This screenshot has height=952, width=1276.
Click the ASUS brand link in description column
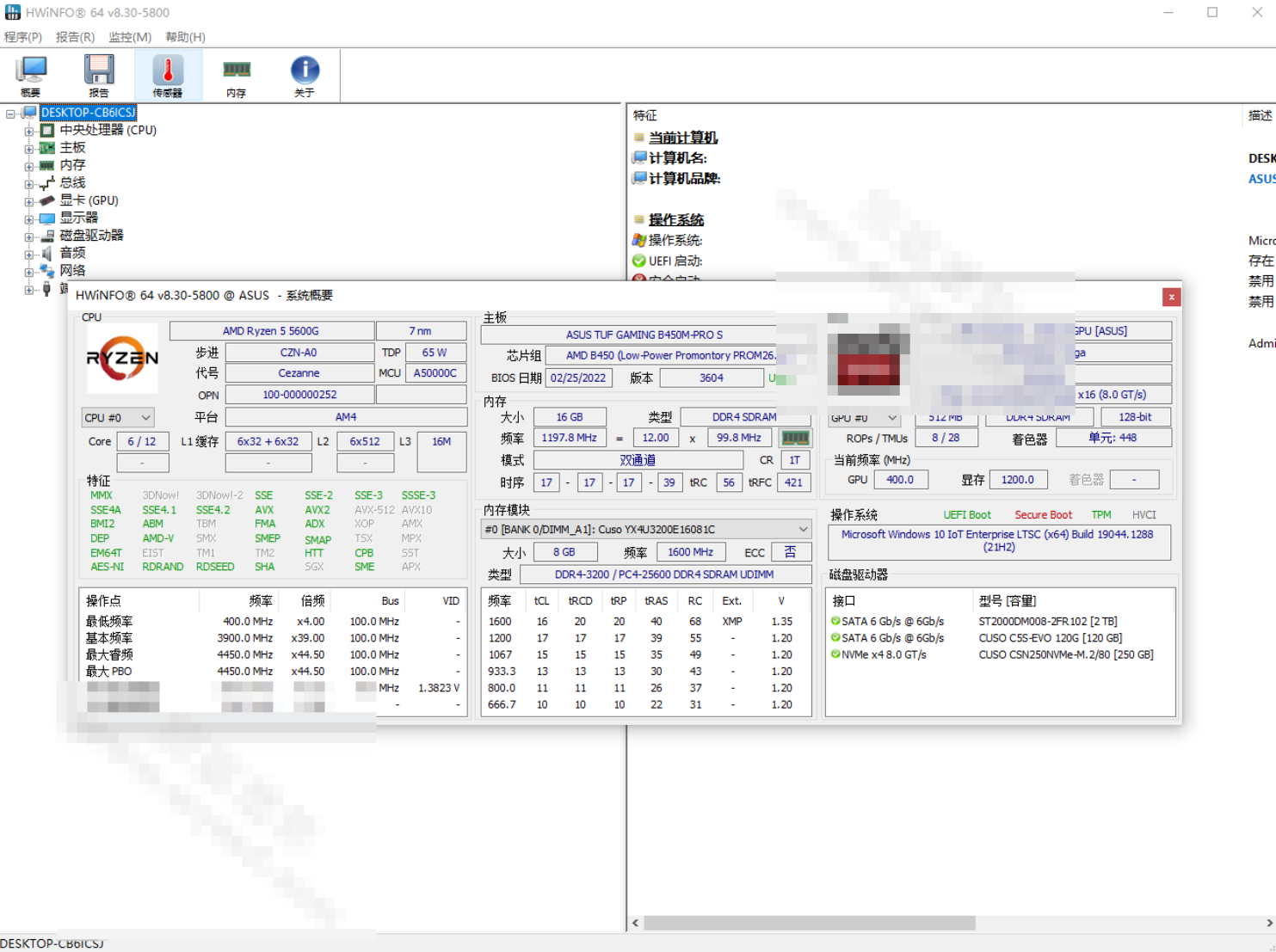pos(1262,179)
